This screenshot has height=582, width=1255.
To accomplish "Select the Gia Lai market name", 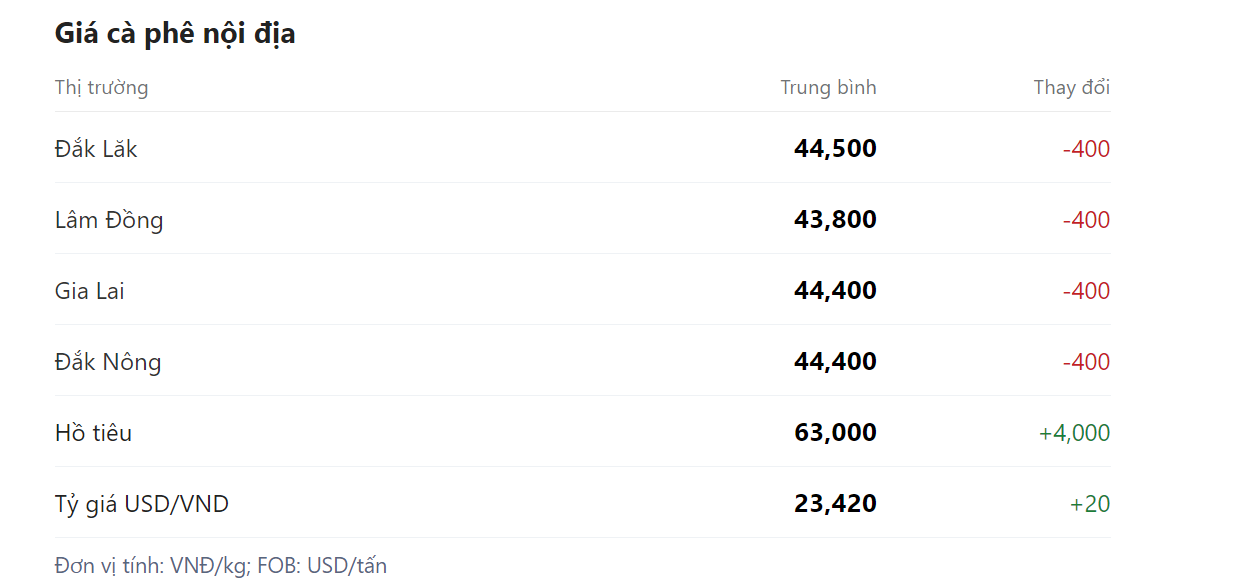I will pyautogui.click(x=90, y=291).
